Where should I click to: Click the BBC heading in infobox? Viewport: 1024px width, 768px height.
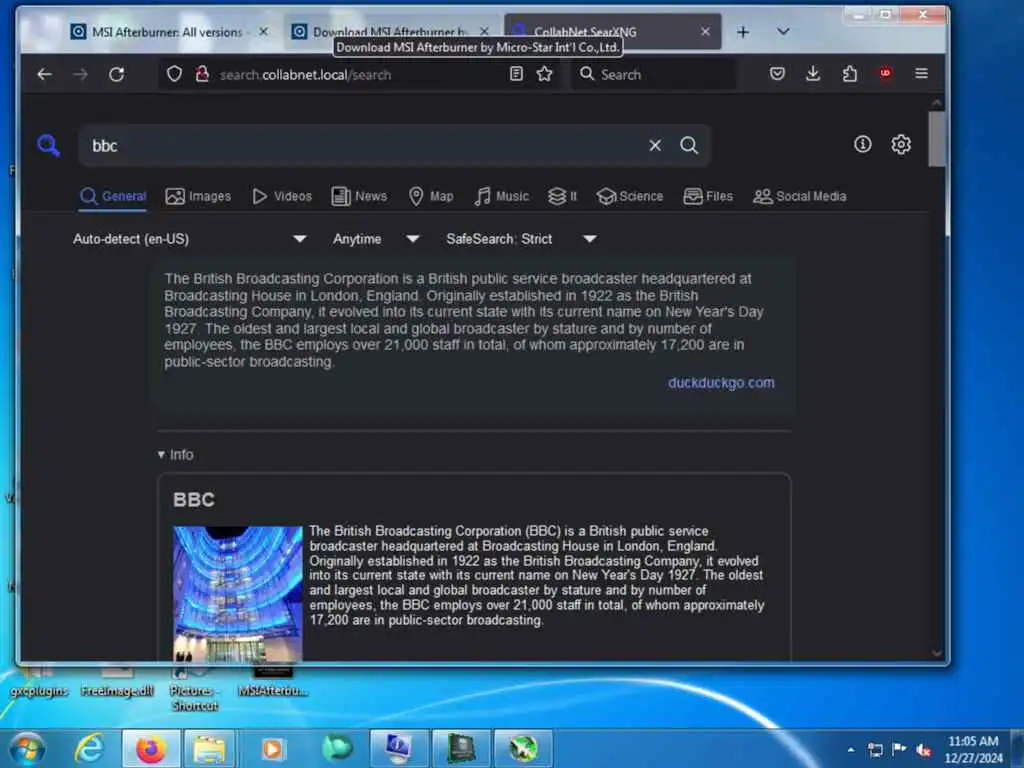[x=194, y=500]
